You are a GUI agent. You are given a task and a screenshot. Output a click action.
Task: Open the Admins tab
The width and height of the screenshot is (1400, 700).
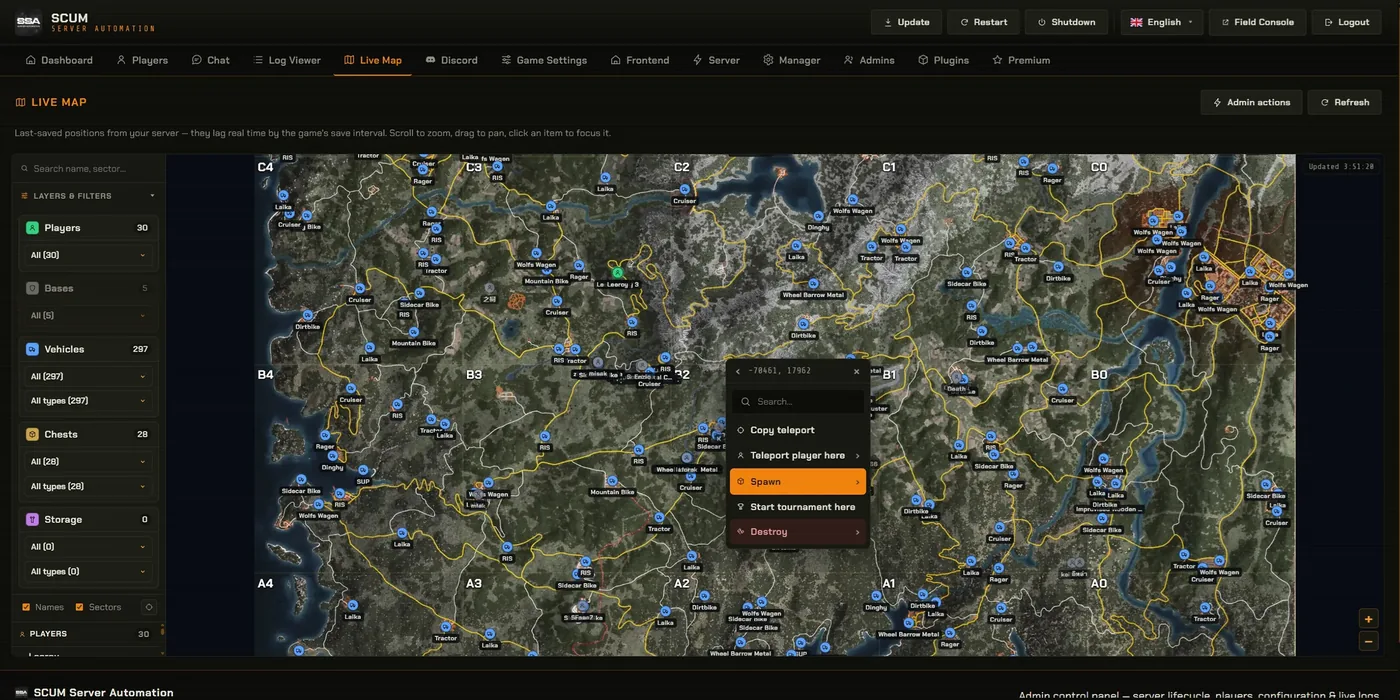pyautogui.click(x=869, y=60)
